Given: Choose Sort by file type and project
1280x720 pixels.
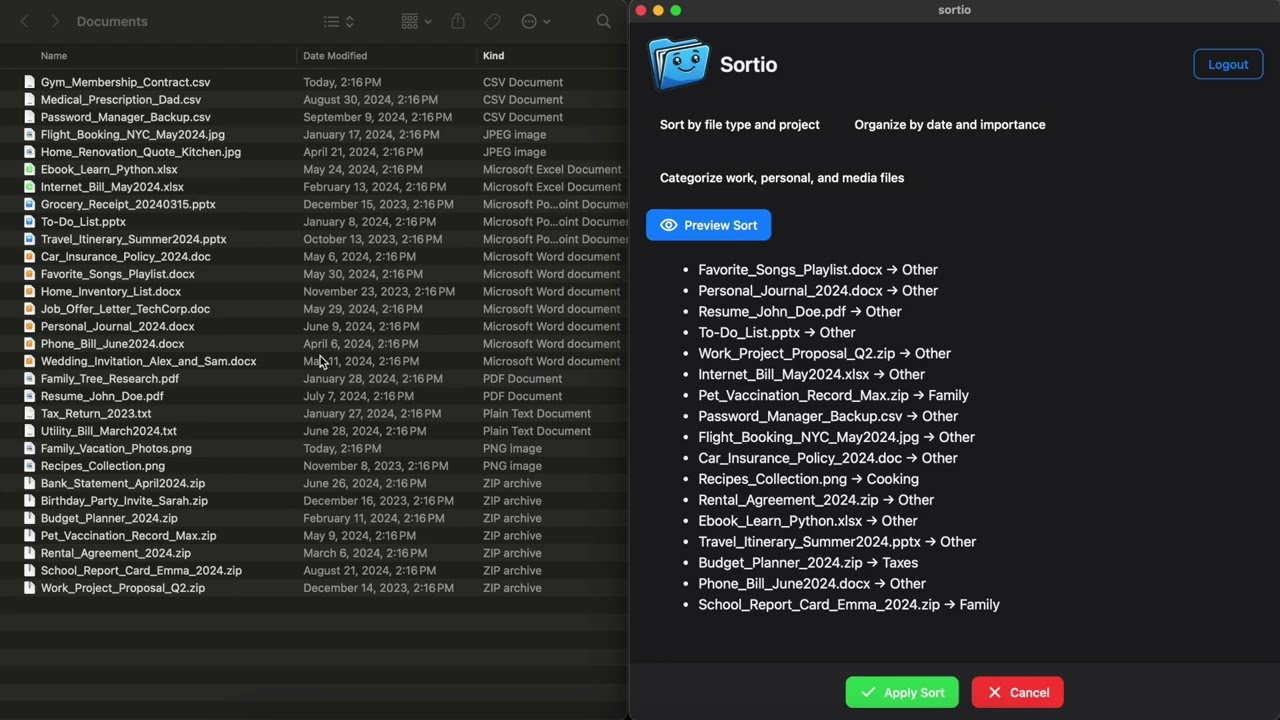Looking at the screenshot, I should 739,125.
